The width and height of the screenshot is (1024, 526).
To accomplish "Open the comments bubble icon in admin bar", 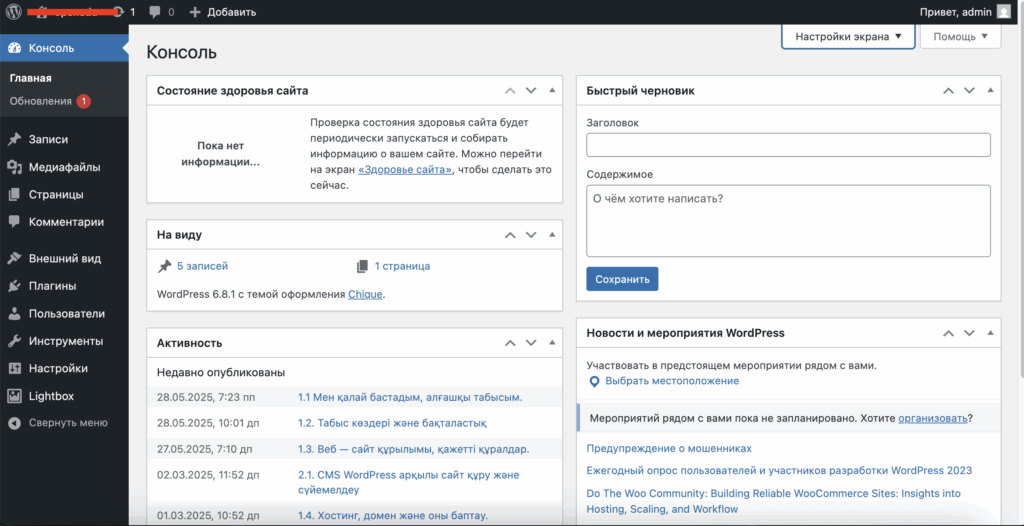I will [x=154, y=12].
